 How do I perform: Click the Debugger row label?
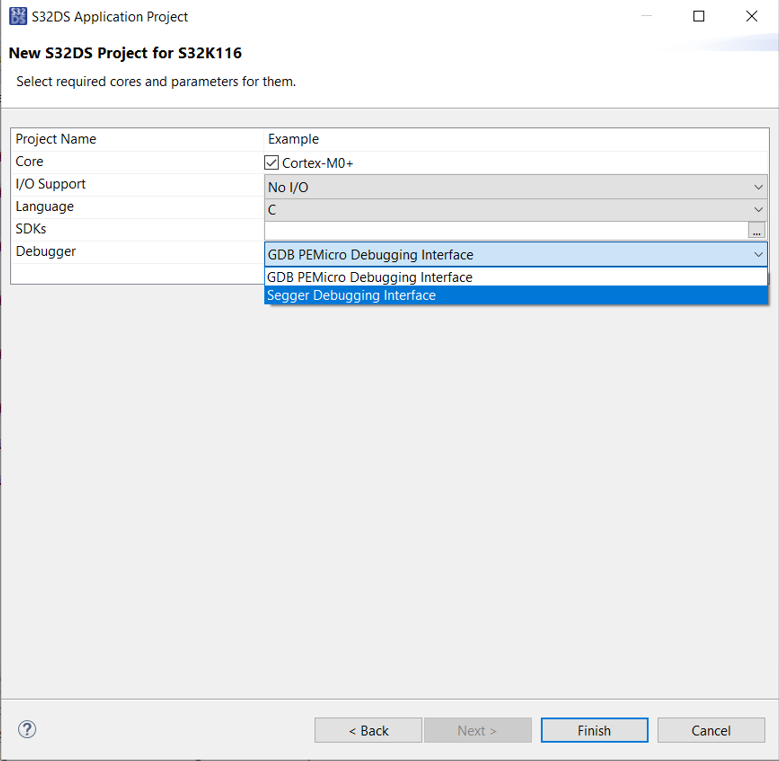click(x=46, y=251)
